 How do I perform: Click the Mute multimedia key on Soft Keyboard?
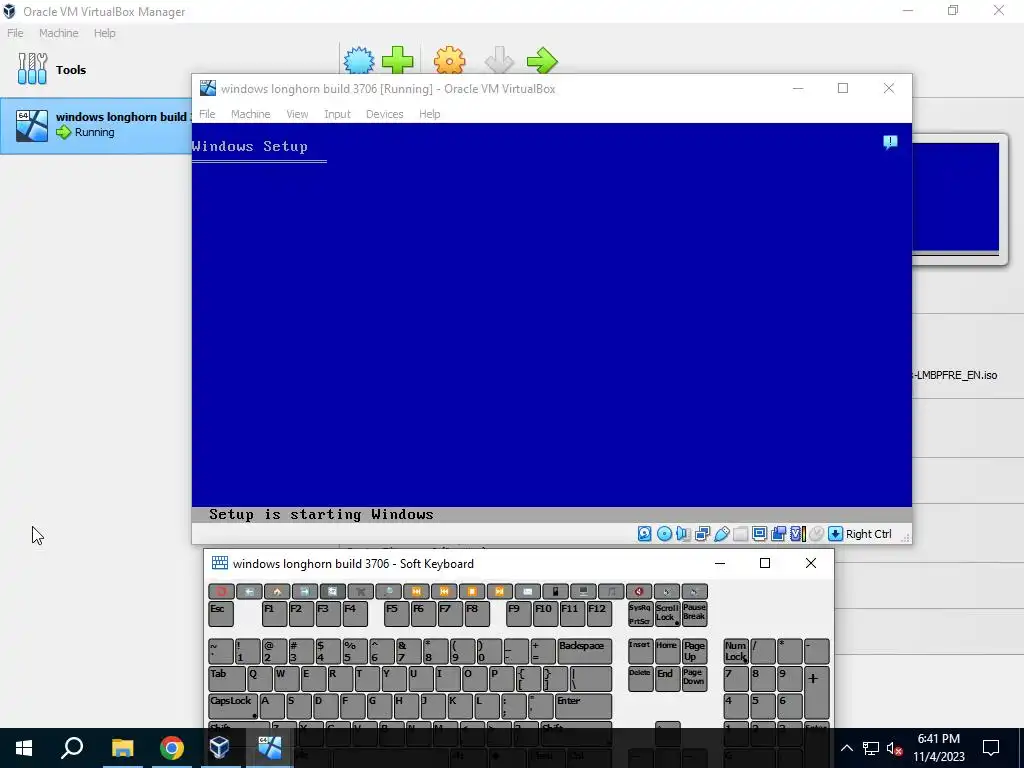click(x=639, y=592)
